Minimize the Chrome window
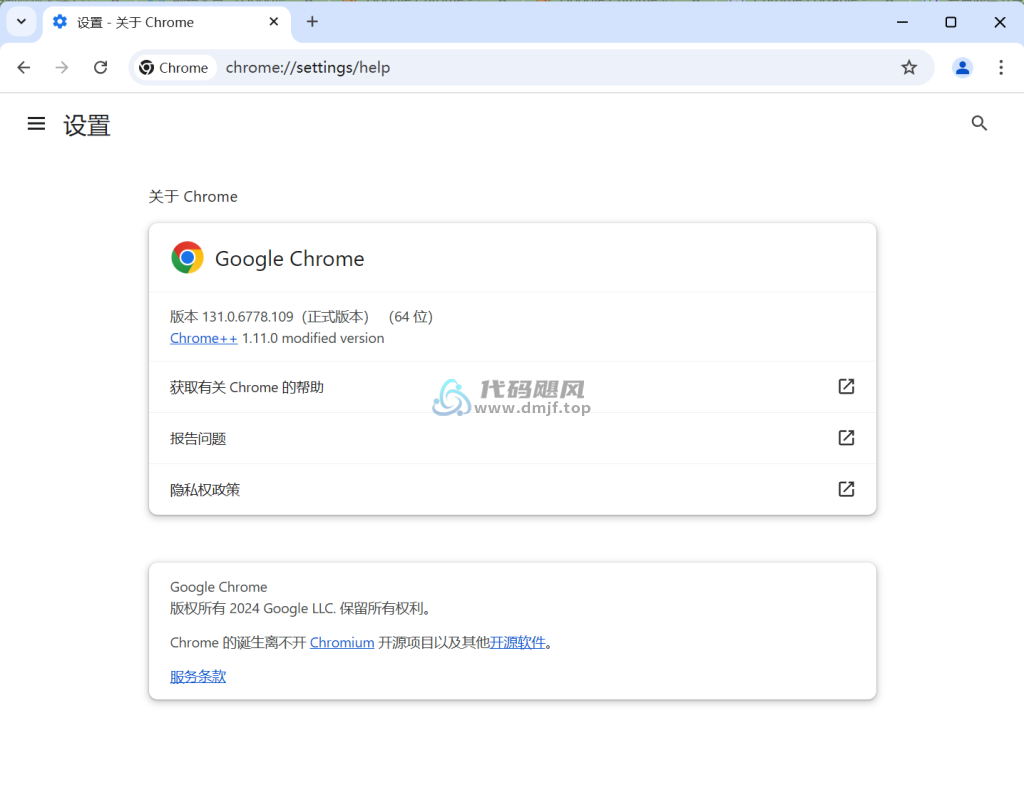Screen dimensions: 1024x795 [903, 22]
